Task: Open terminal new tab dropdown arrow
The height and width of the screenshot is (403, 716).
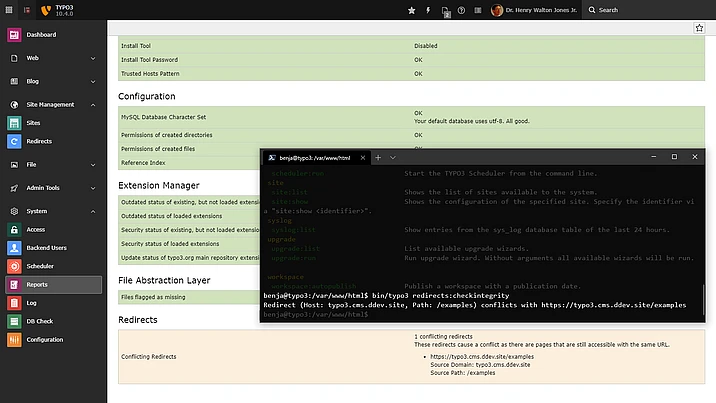Action: [394, 158]
